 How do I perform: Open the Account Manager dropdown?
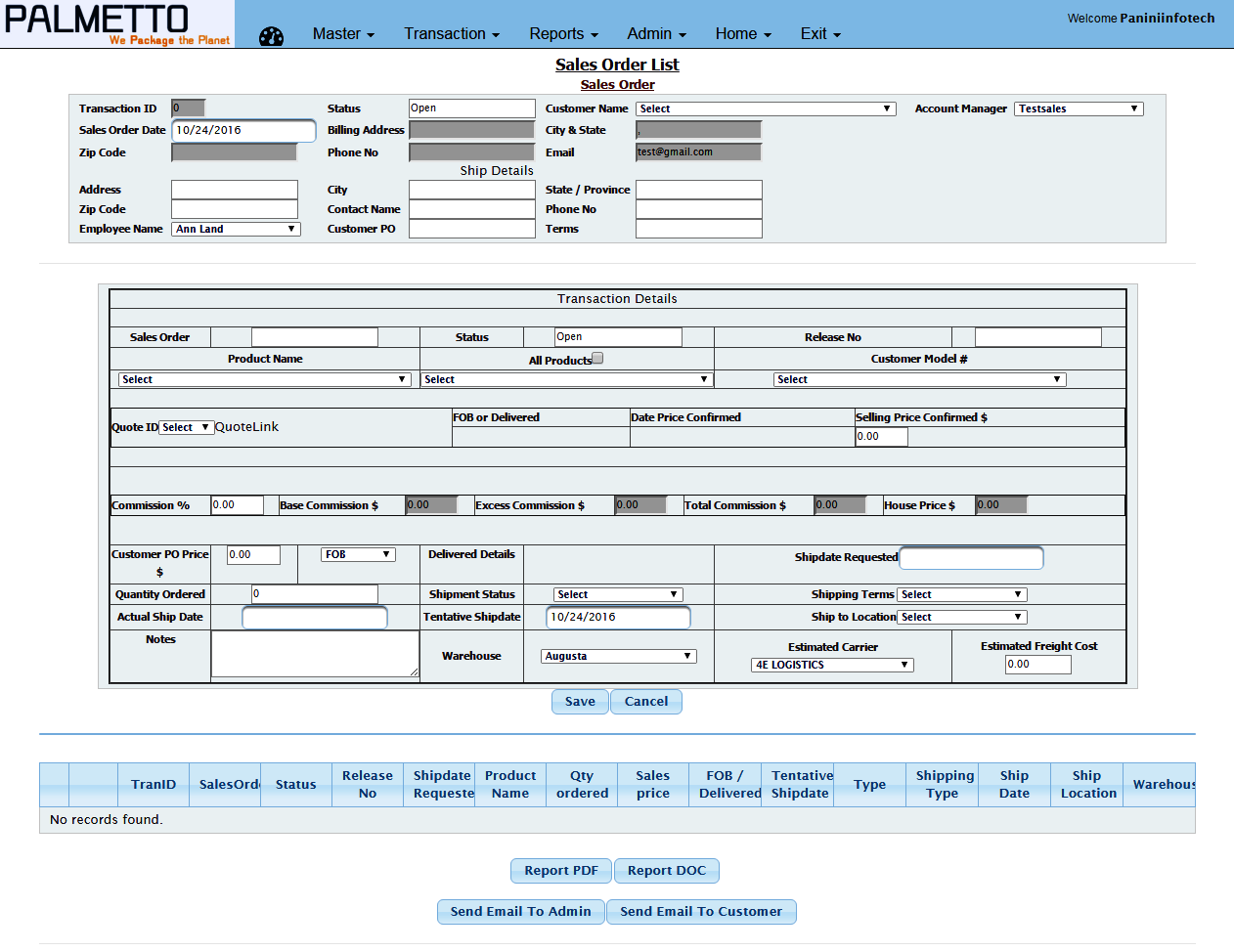pyautogui.click(x=1079, y=108)
